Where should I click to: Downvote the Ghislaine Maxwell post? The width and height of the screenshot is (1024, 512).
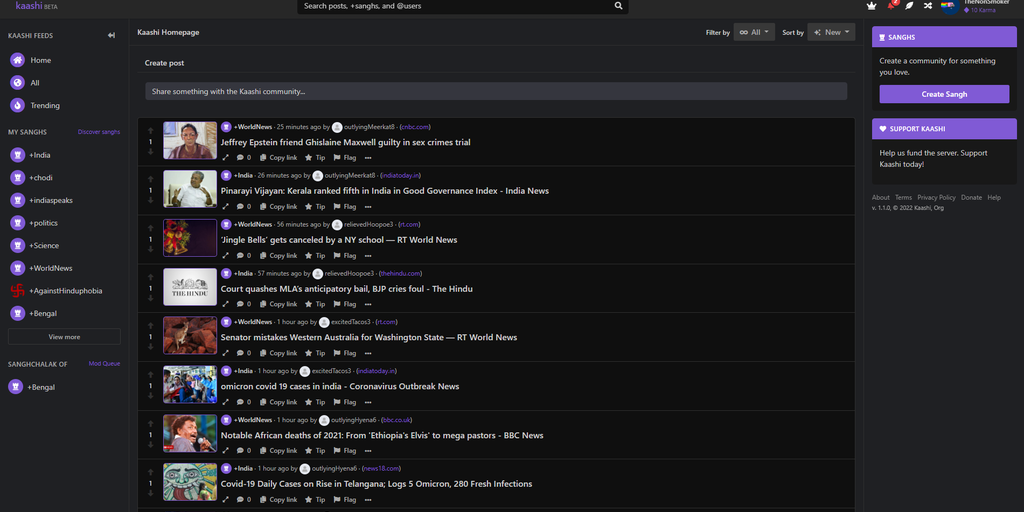point(150,152)
